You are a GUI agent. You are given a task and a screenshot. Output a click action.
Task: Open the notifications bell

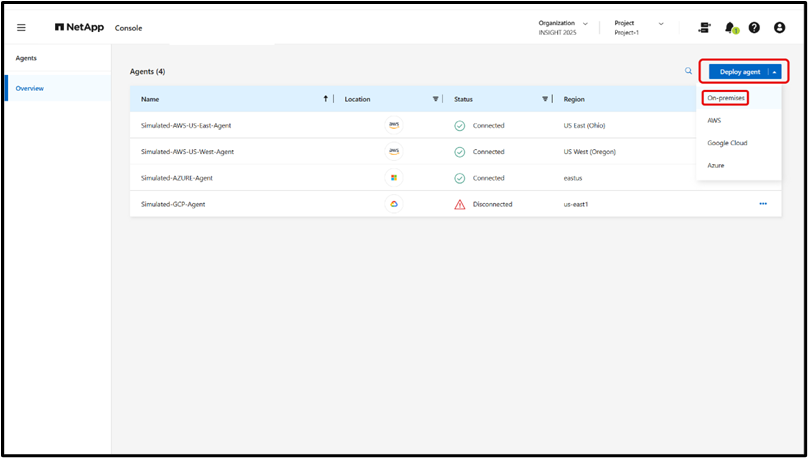pos(730,28)
